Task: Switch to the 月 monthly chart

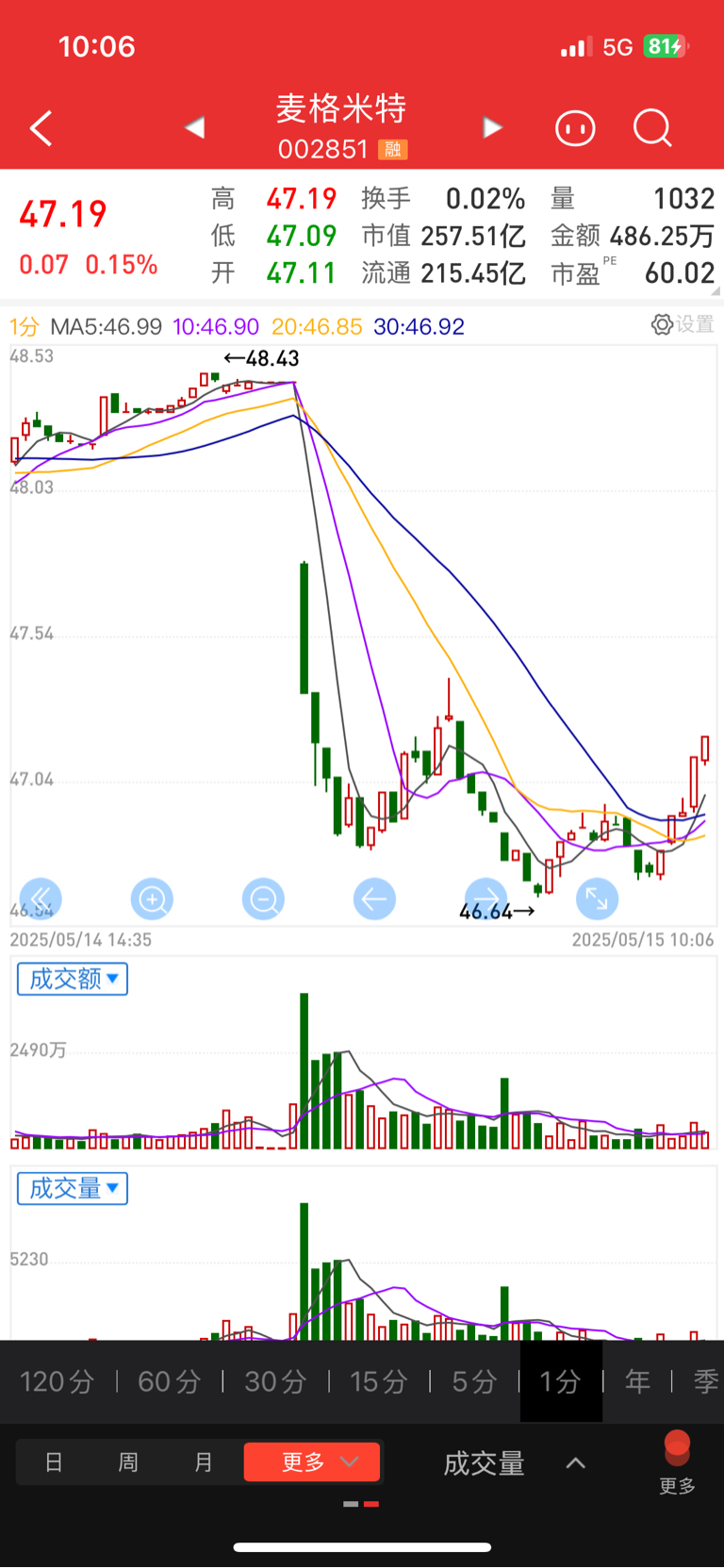Action: pos(204,1462)
